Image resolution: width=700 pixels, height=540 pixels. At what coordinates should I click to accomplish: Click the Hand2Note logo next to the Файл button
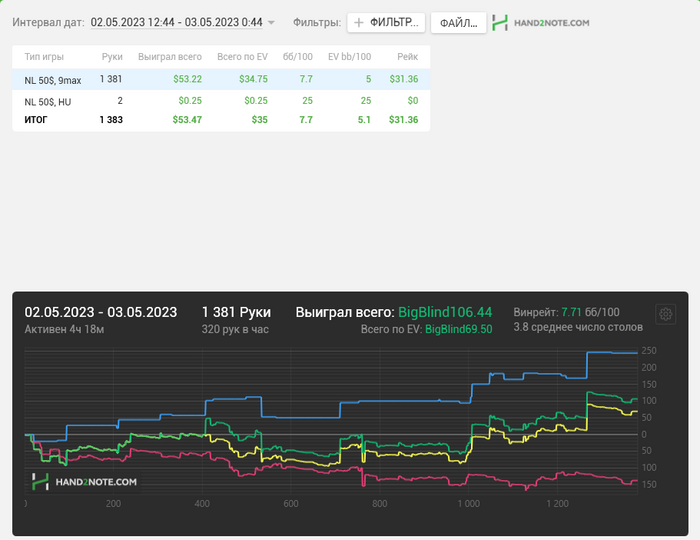541,23
